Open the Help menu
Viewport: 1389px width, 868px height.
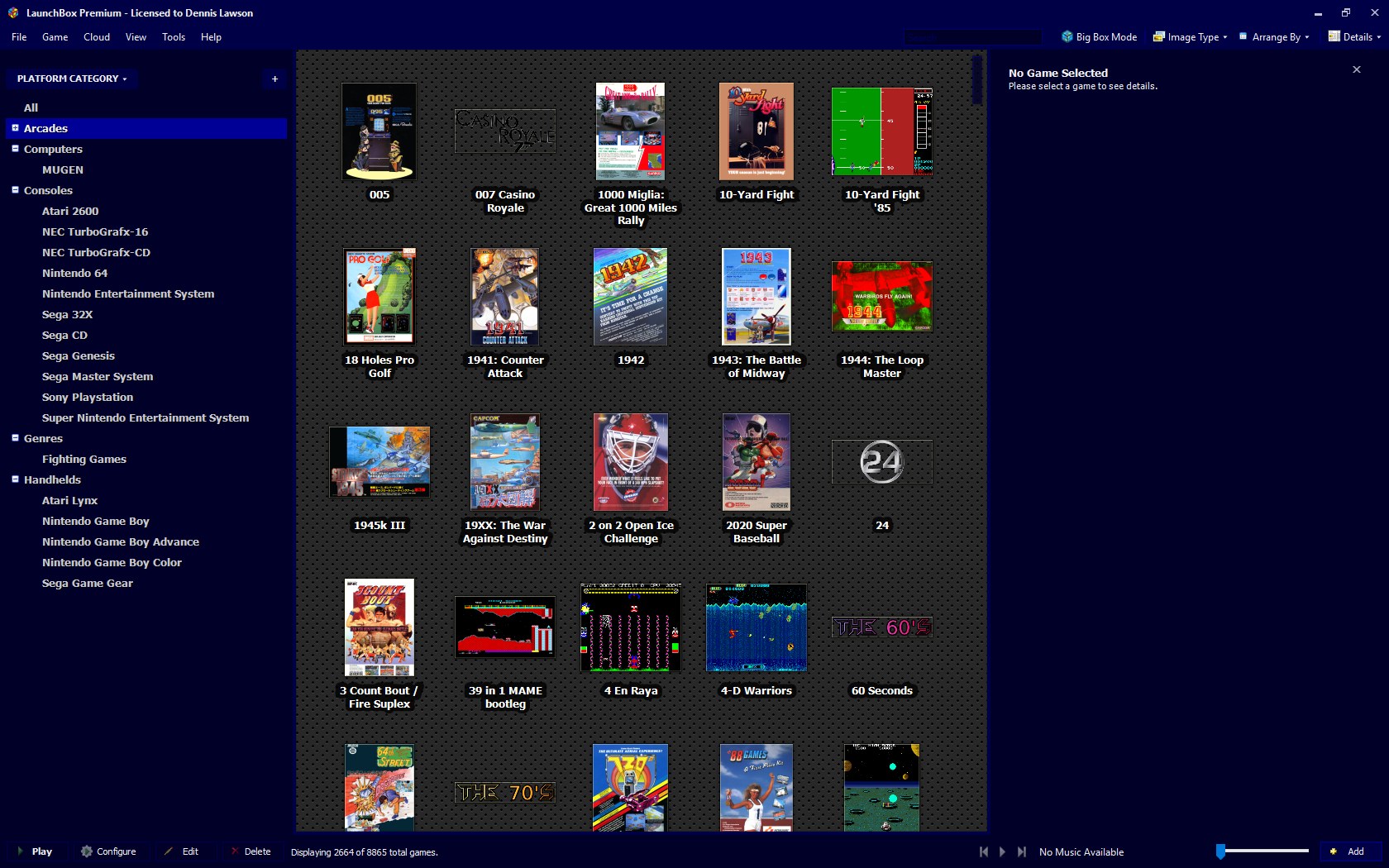[x=211, y=37]
